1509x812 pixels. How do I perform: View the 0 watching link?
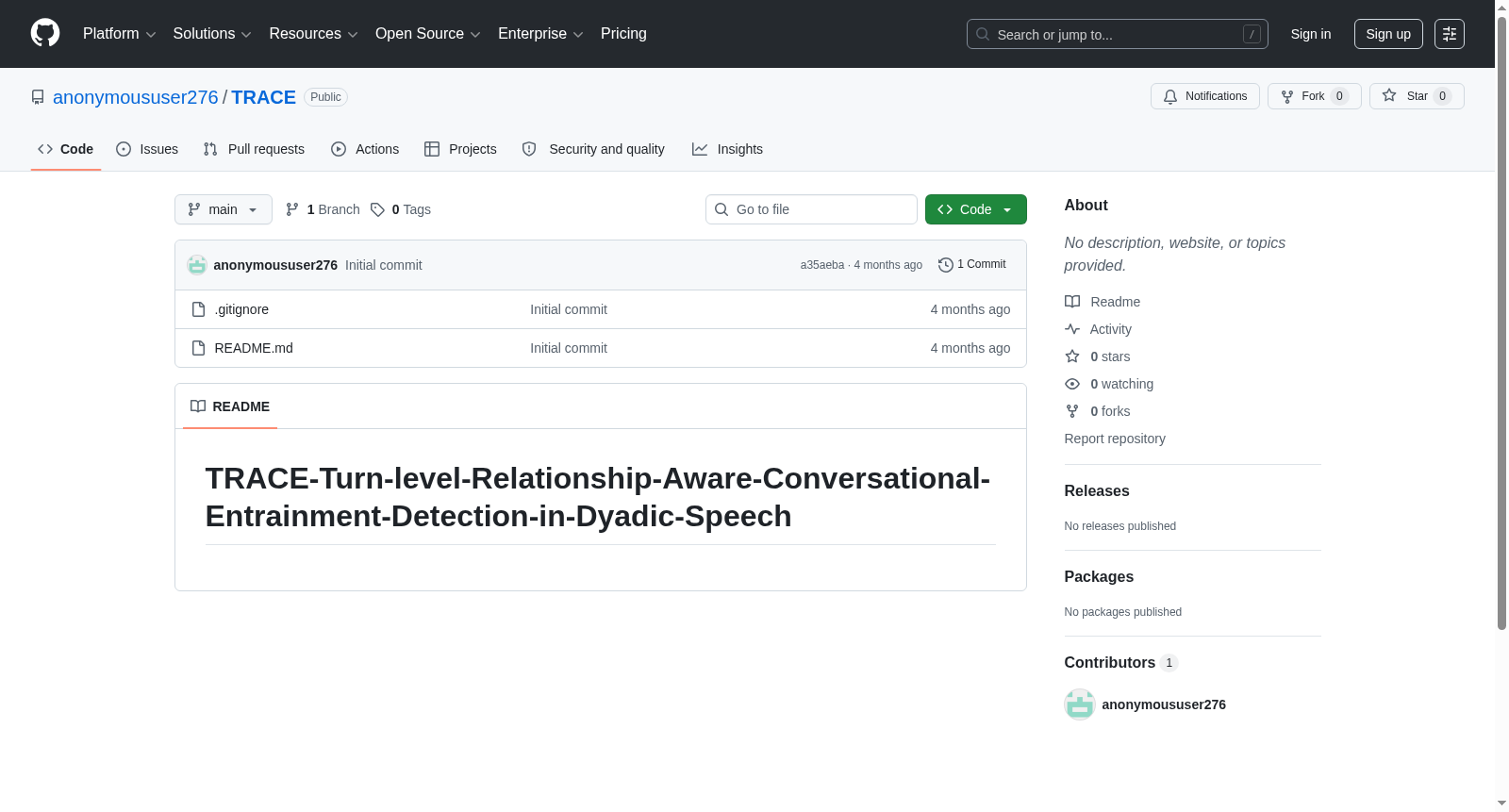pyautogui.click(x=1109, y=384)
